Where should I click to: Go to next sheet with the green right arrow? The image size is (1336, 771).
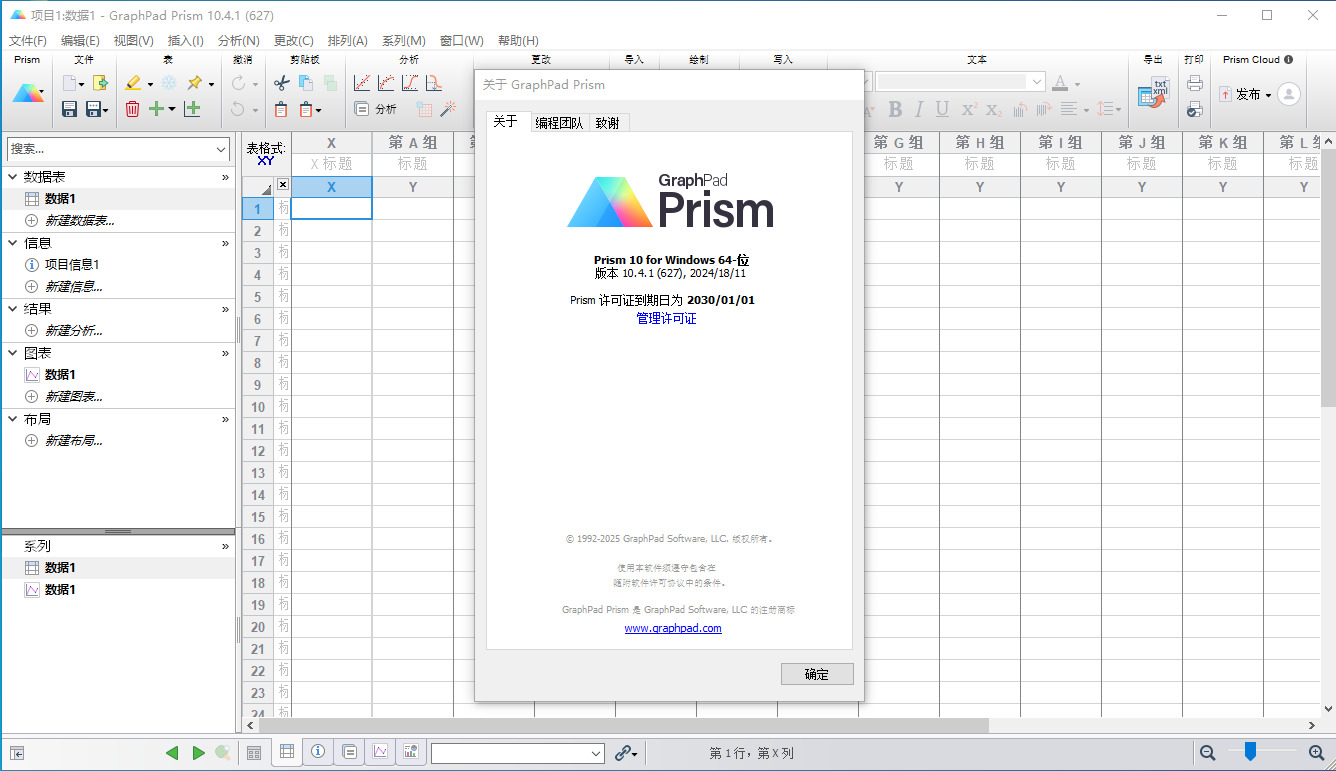pos(198,753)
